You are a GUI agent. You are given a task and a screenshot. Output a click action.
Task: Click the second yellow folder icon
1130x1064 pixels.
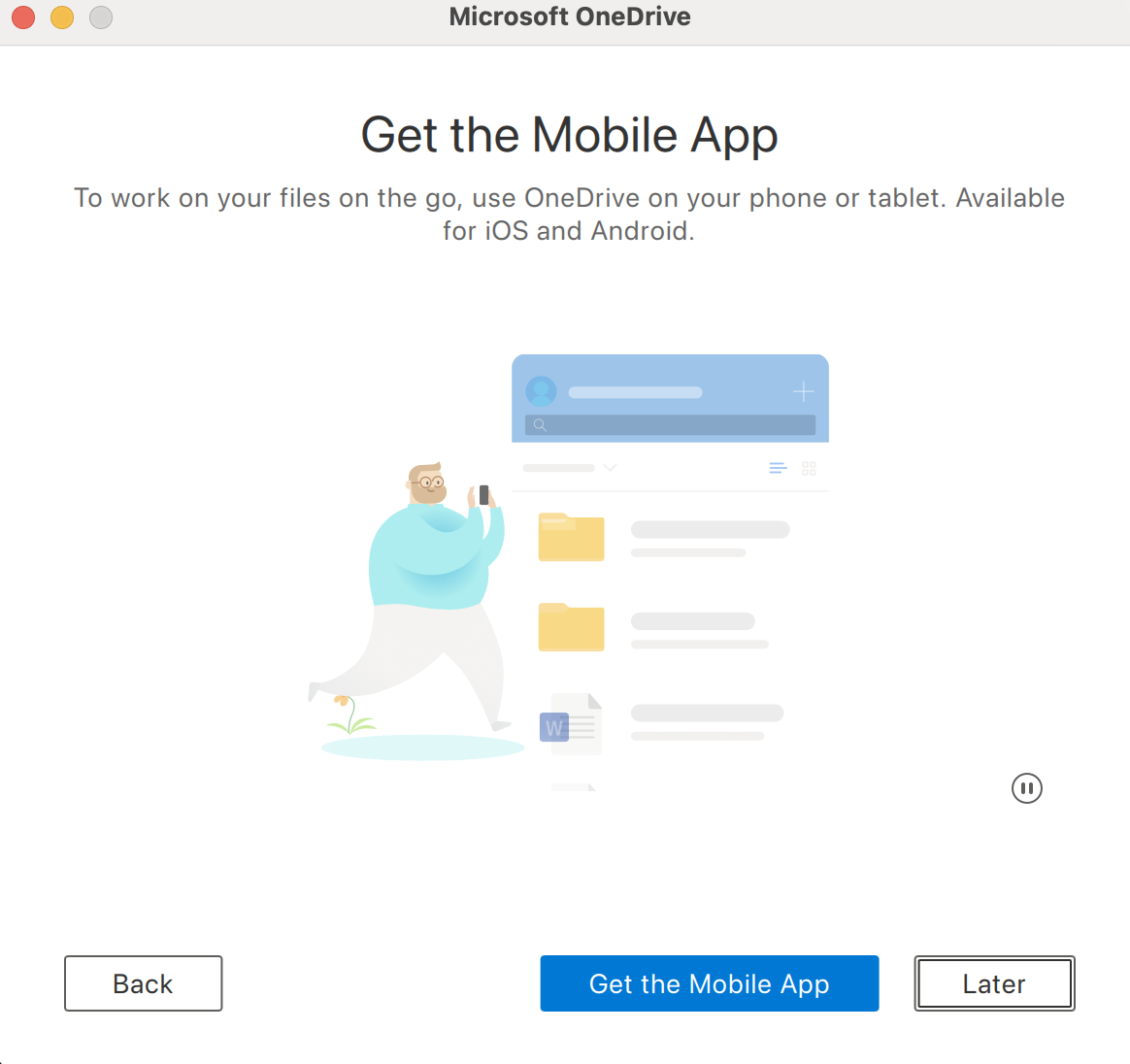[571, 627]
